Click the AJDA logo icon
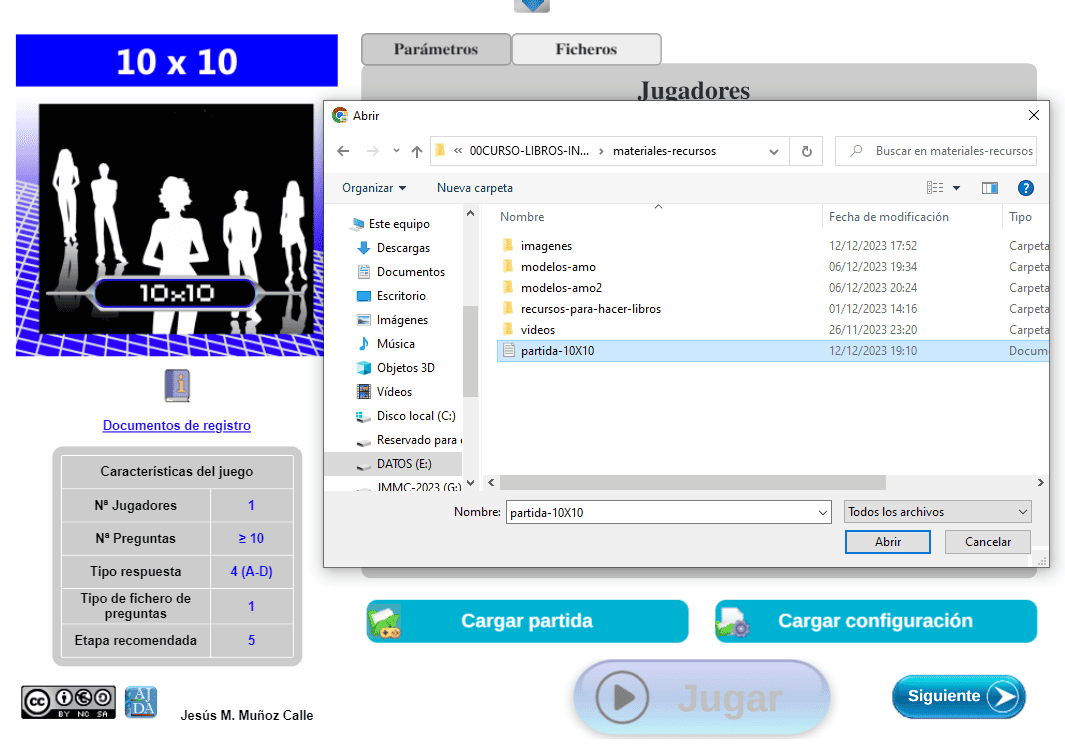 click(x=141, y=702)
